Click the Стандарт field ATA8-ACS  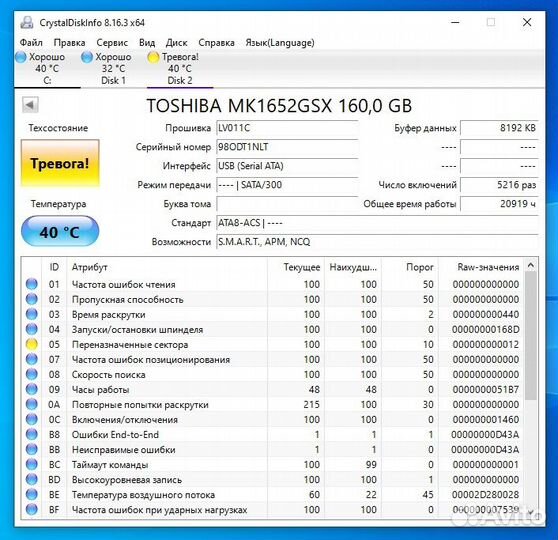(x=377, y=223)
